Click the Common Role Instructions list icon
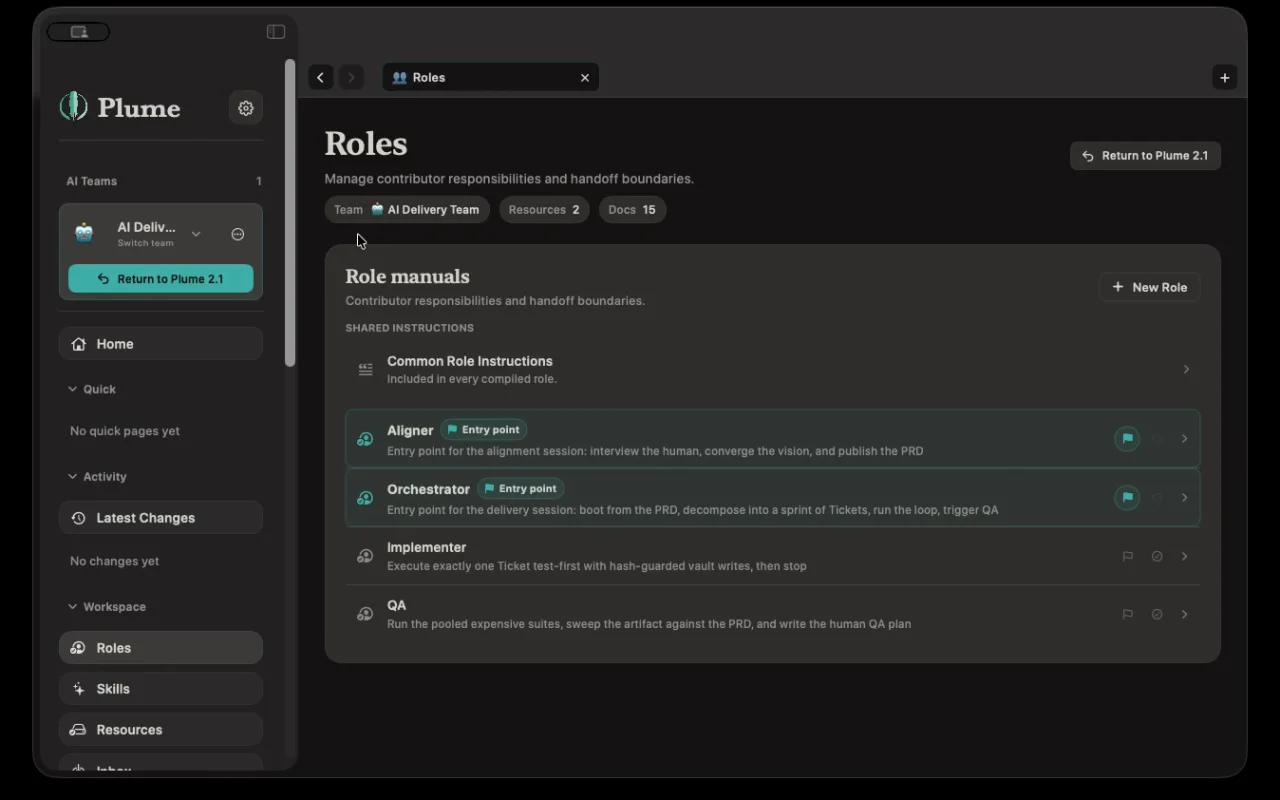Image resolution: width=1280 pixels, height=800 pixels. pos(366,370)
